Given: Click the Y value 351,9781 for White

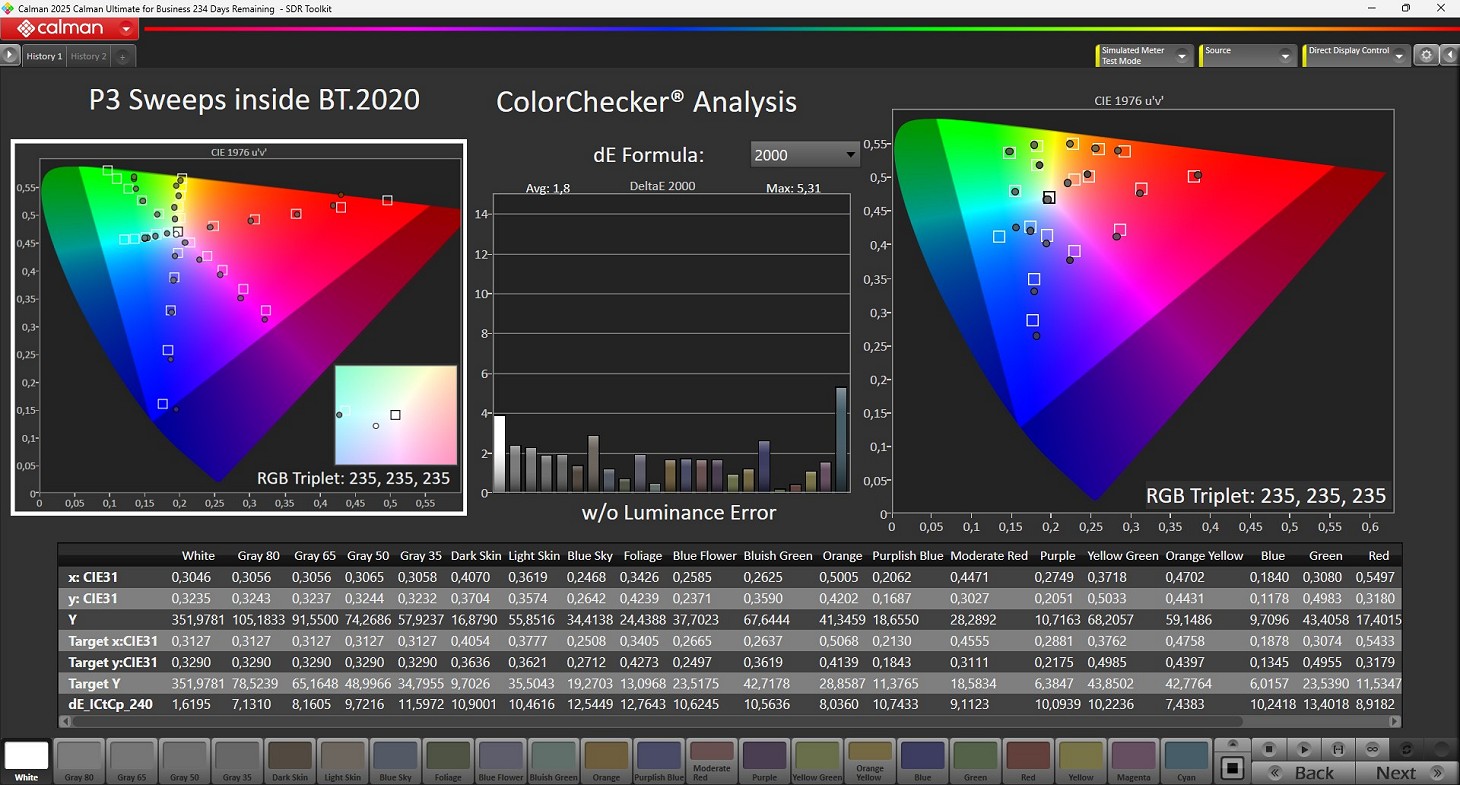Looking at the screenshot, I should pos(199,620).
